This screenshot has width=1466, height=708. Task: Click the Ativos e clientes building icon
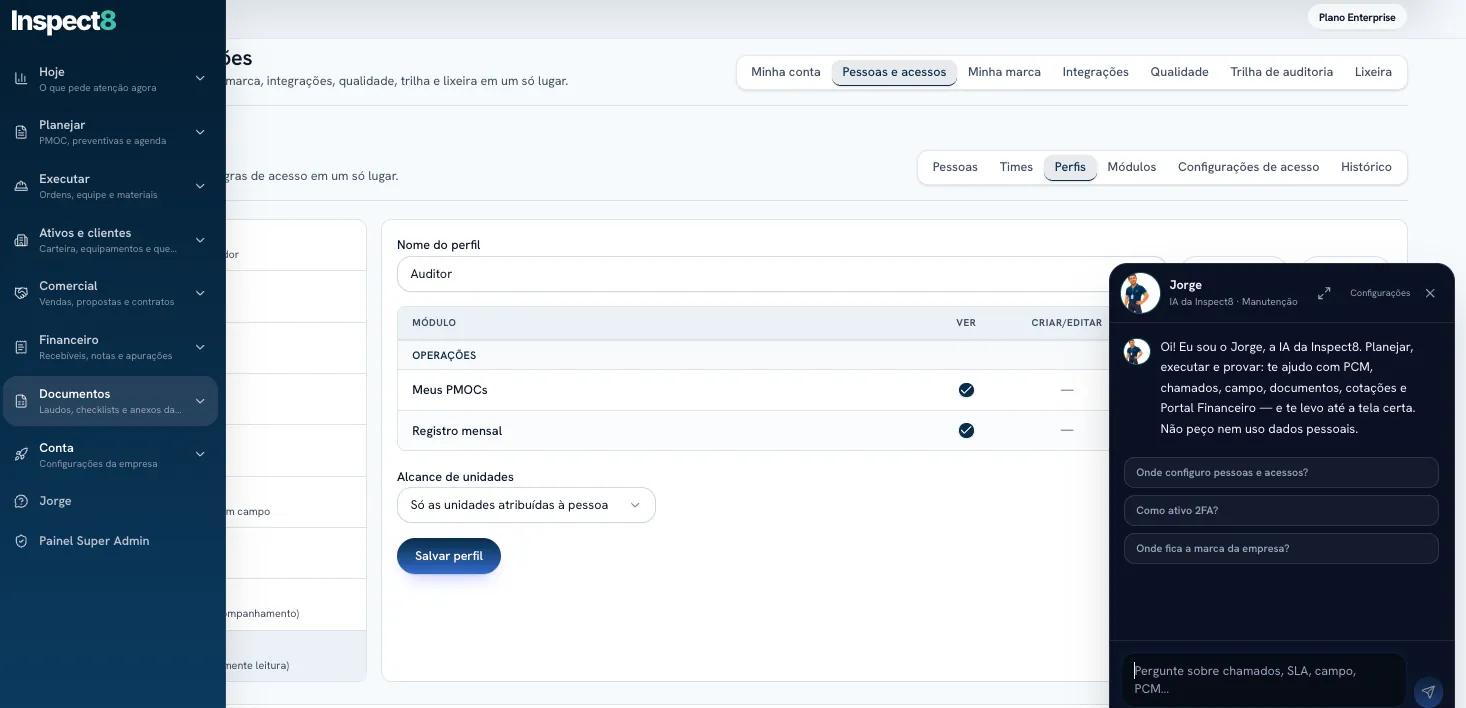pos(21,240)
